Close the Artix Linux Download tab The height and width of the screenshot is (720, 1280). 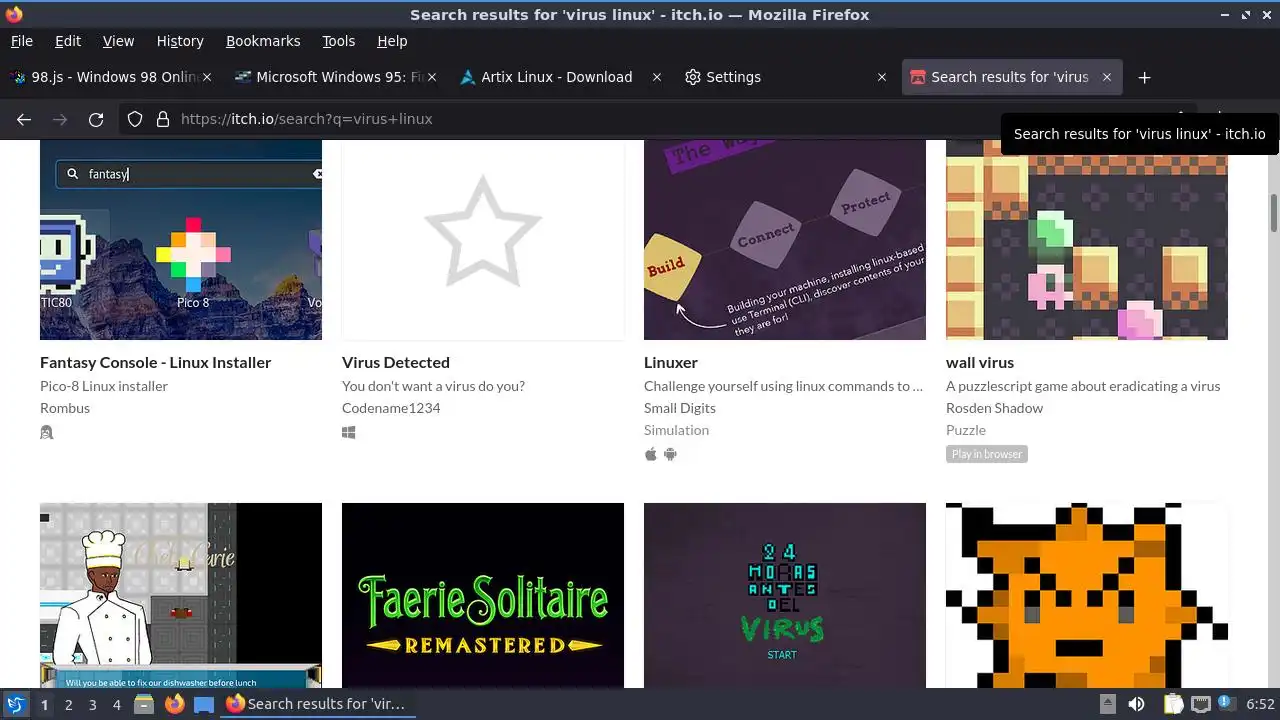[657, 77]
